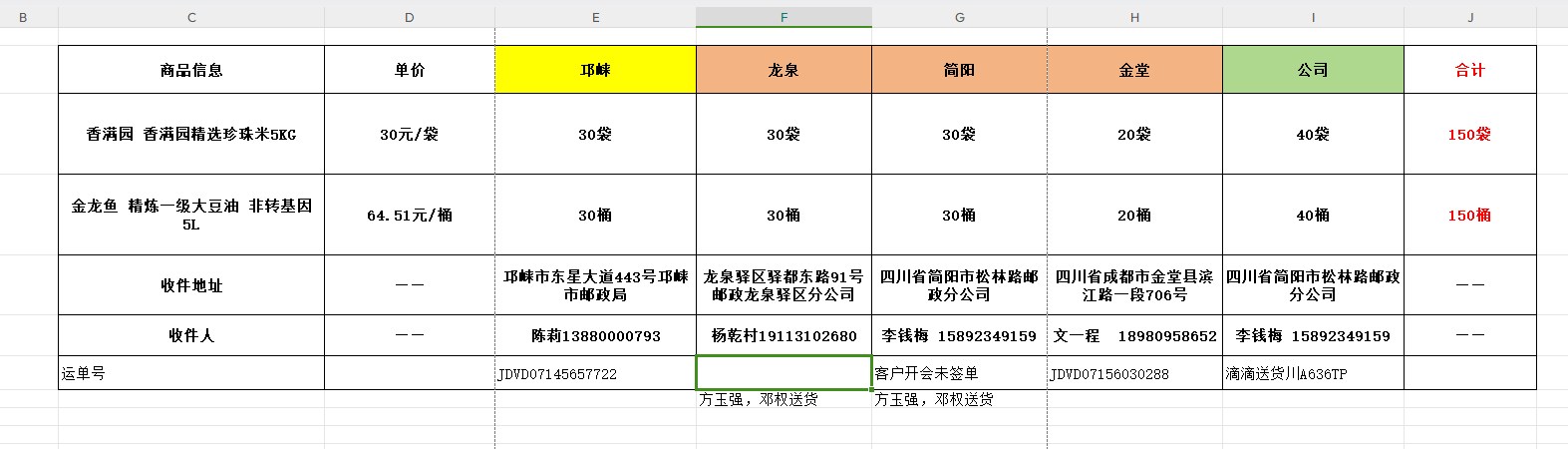The image size is (1568, 449).
Task: Click the red 合计 header cell
Action: [1470, 70]
